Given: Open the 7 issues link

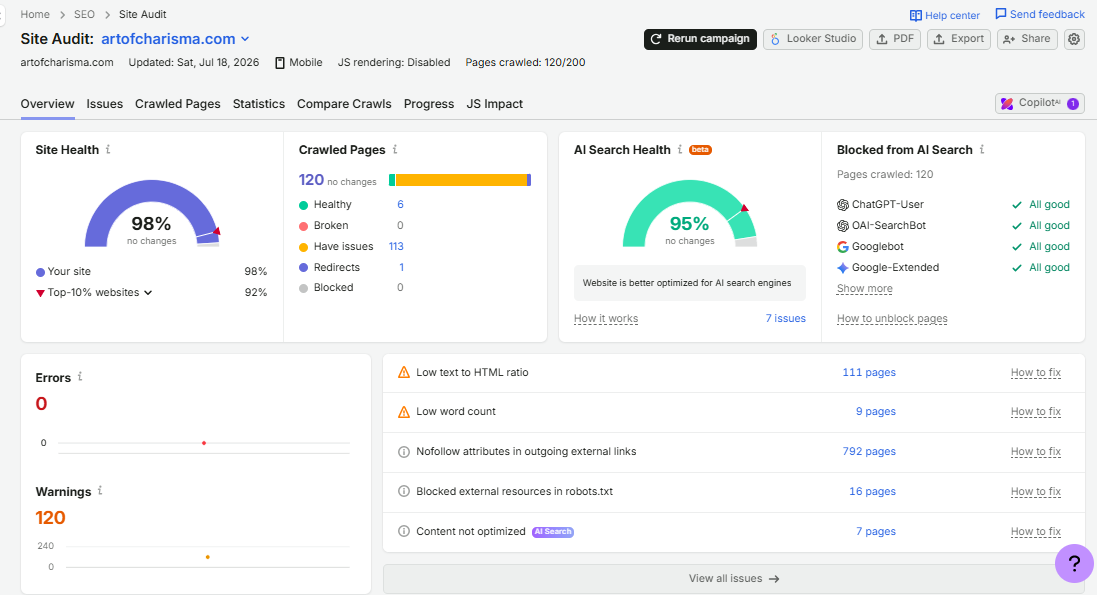Looking at the screenshot, I should pyautogui.click(x=785, y=318).
